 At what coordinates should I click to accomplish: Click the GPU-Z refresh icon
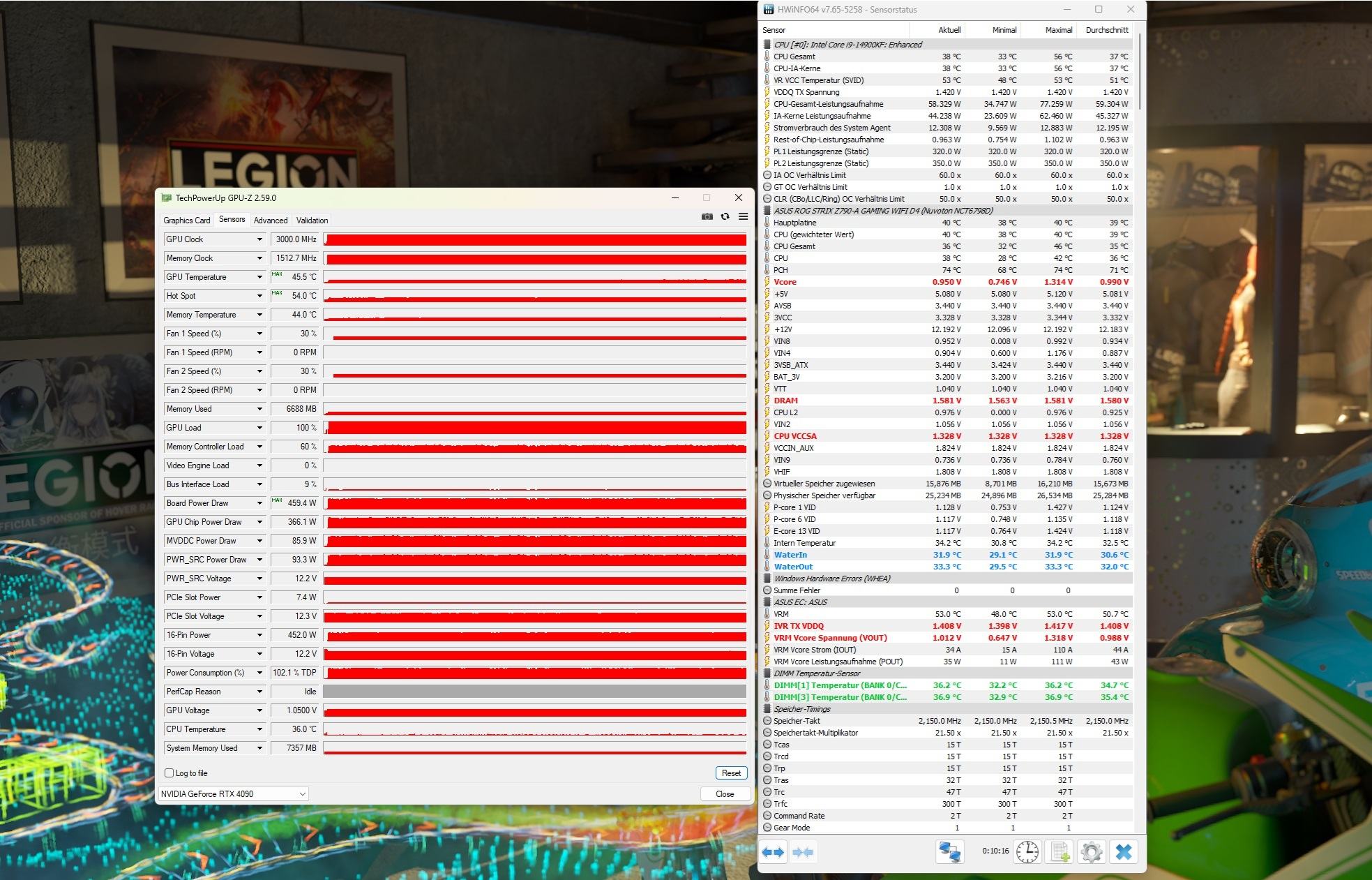coord(725,216)
